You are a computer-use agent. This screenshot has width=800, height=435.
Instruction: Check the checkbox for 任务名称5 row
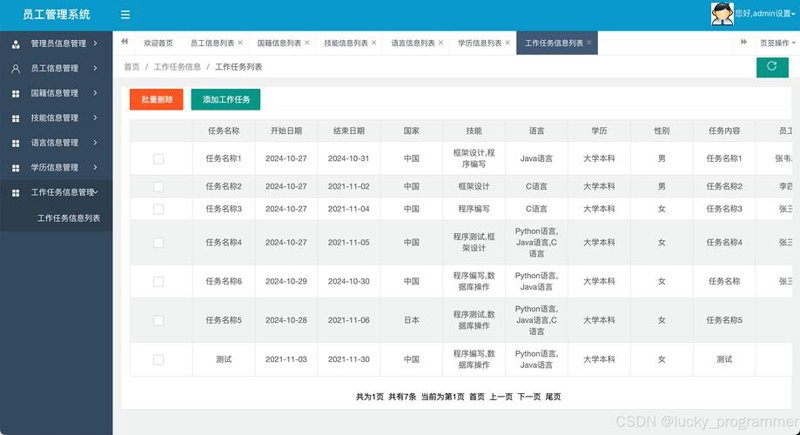tap(159, 320)
